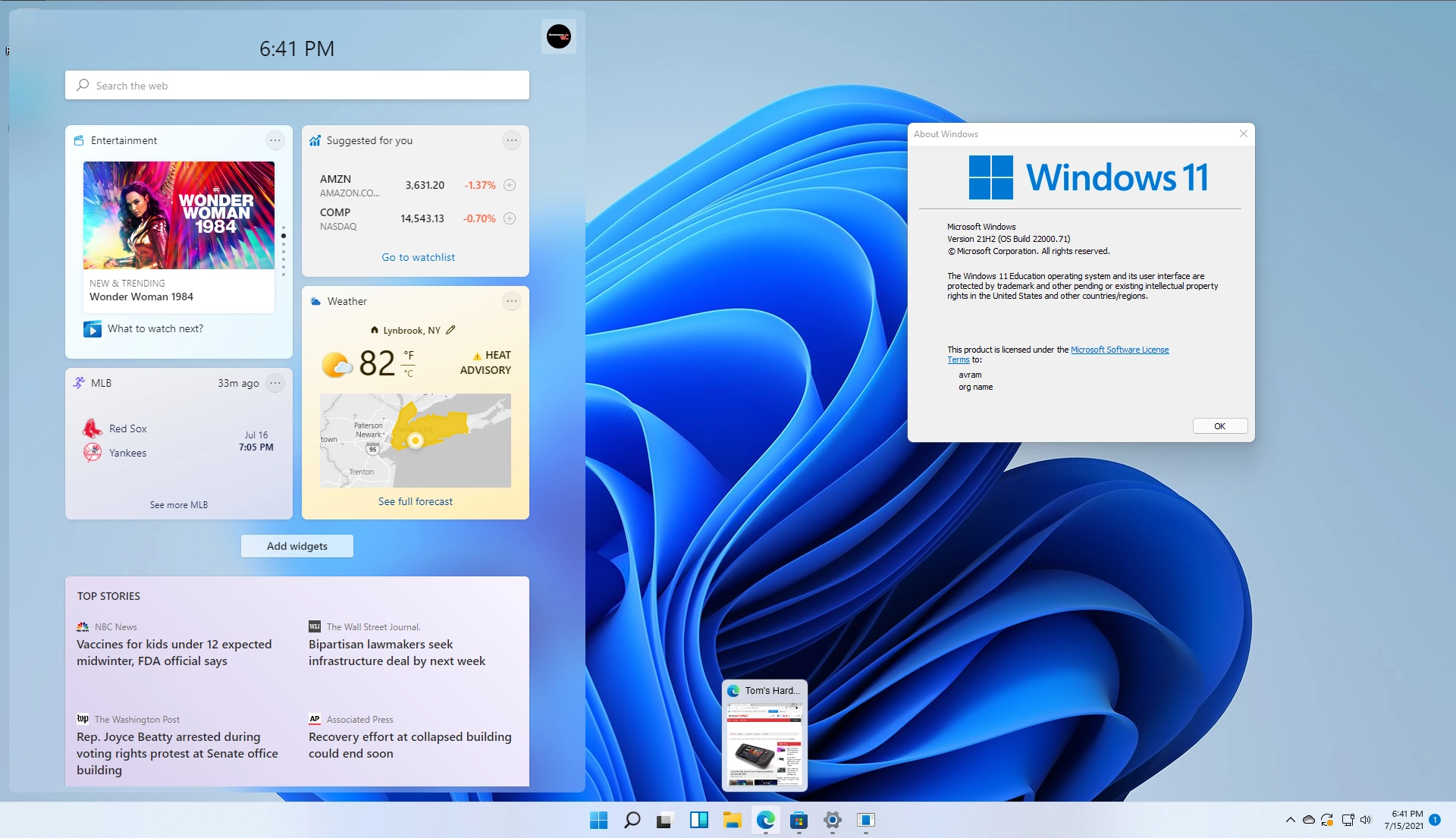Open Weather widget more options menu
This screenshot has width=1456, height=838.
tap(512, 301)
